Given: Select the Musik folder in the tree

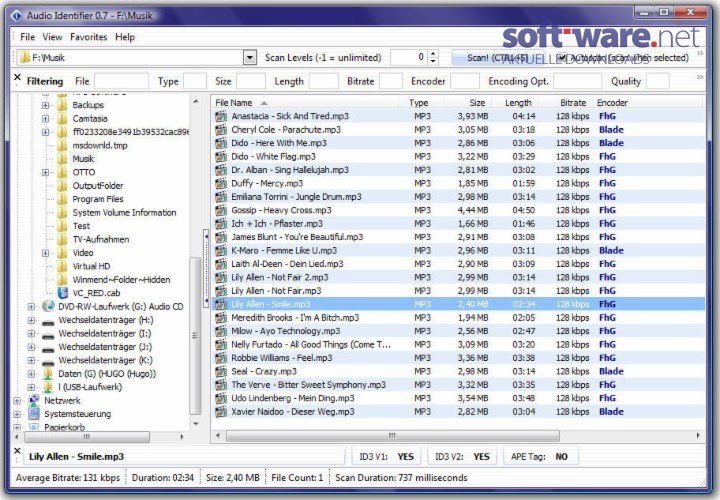Looking at the screenshot, I should (83, 159).
